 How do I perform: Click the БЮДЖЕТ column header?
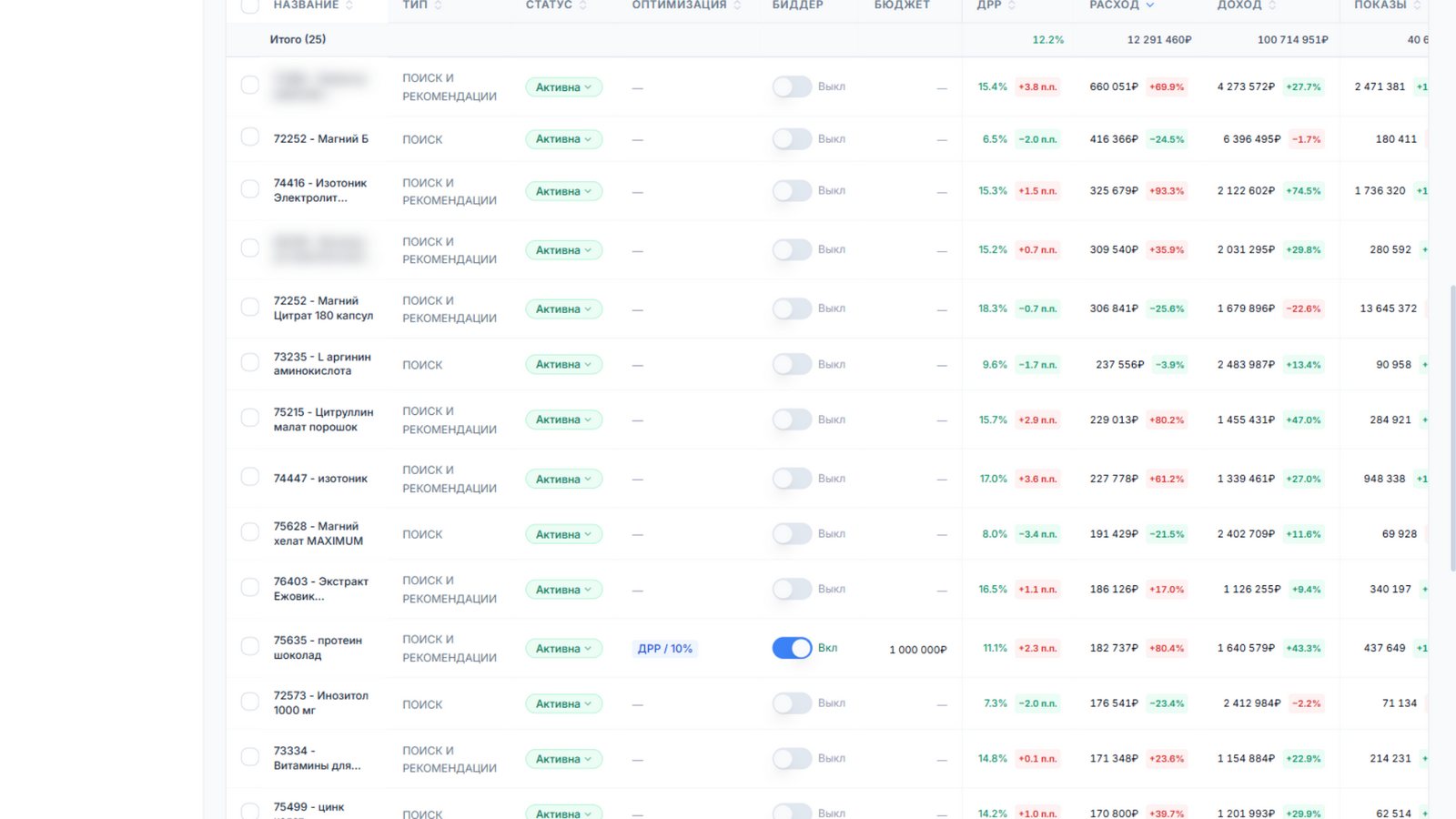pyautogui.click(x=902, y=5)
